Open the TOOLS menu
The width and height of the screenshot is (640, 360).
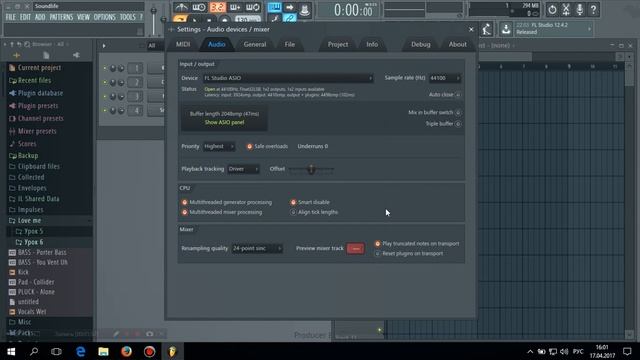tap(127, 17)
